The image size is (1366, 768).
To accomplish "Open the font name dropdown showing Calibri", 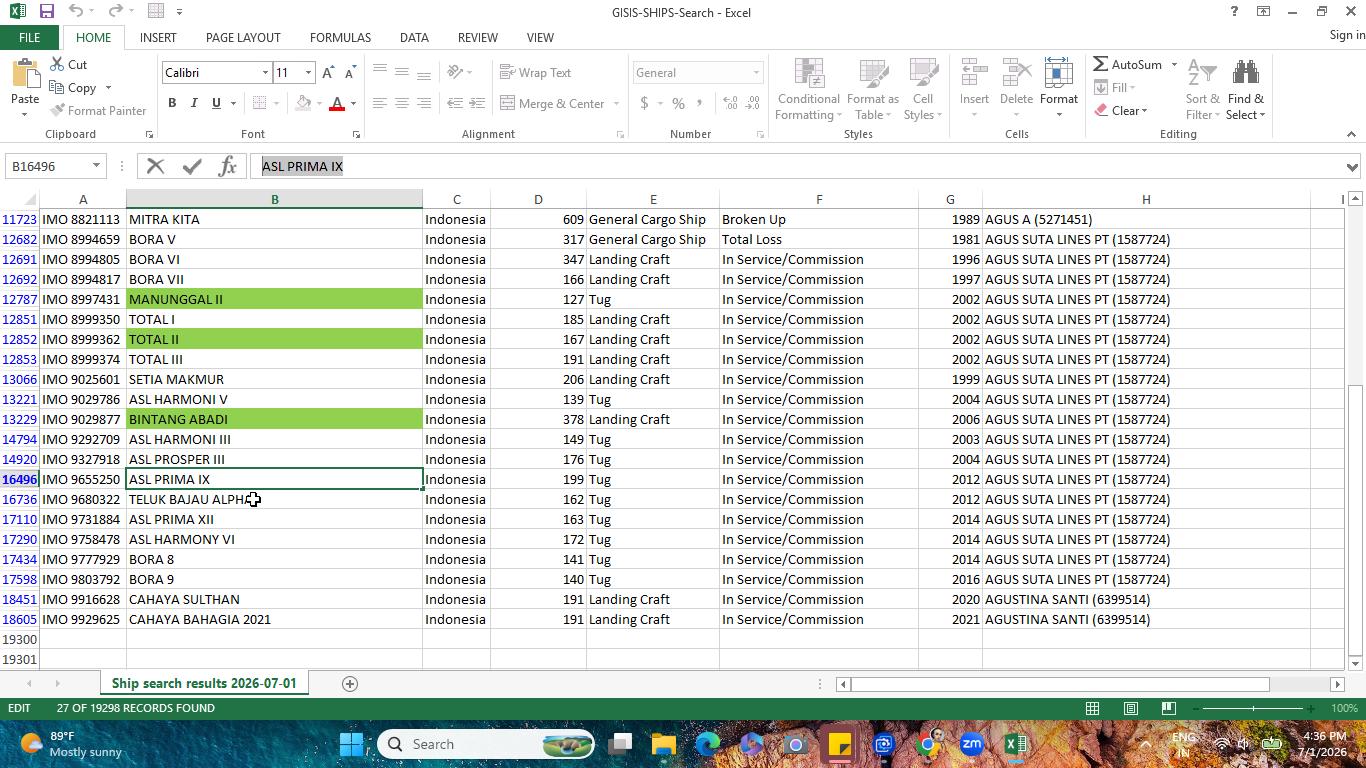I will (x=265, y=73).
